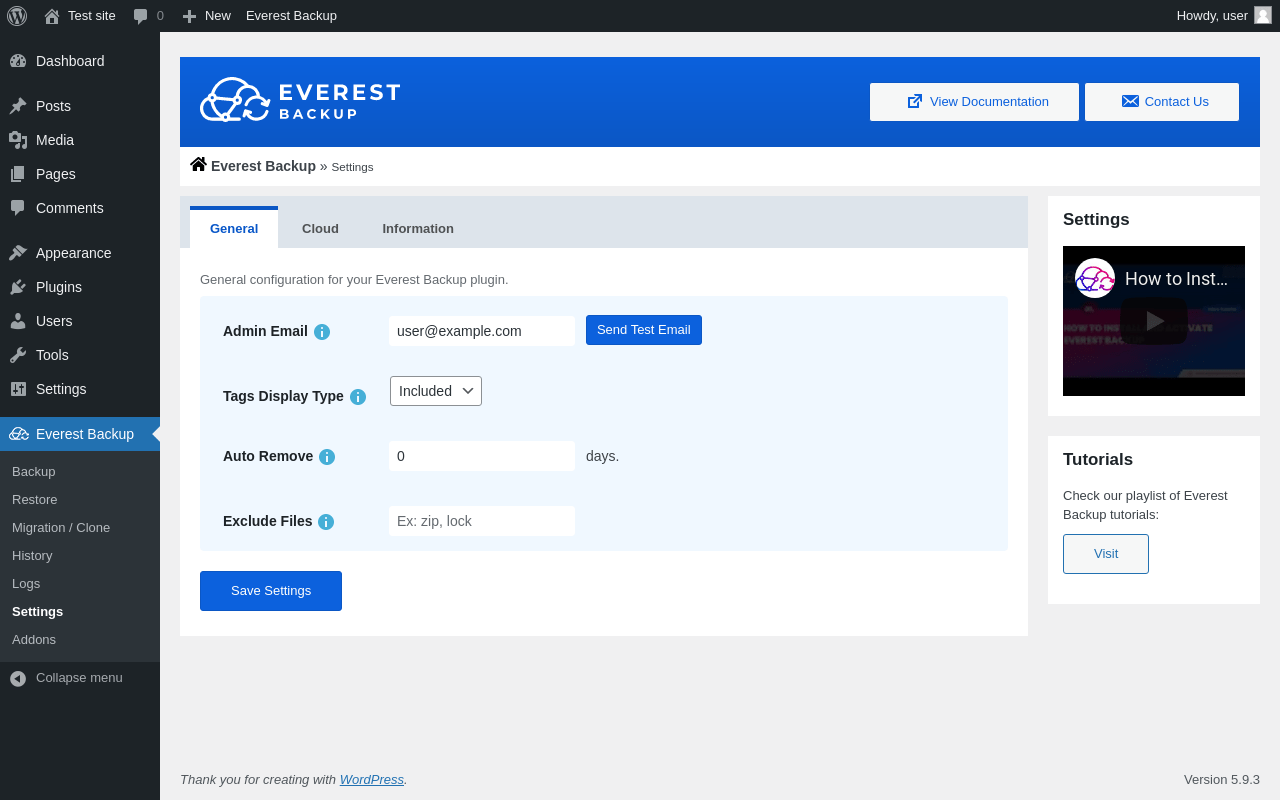Screen dimensions: 1280x800
Task: Click the Everest Backup cloud icon in sidebar
Action: [x=19, y=434]
